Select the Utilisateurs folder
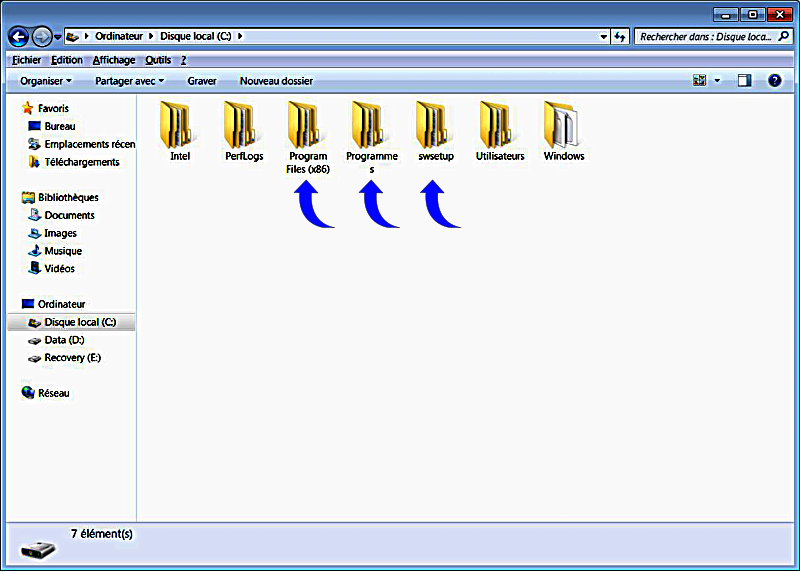Image resolution: width=800 pixels, height=572 pixels. click(x=500, y=132)
